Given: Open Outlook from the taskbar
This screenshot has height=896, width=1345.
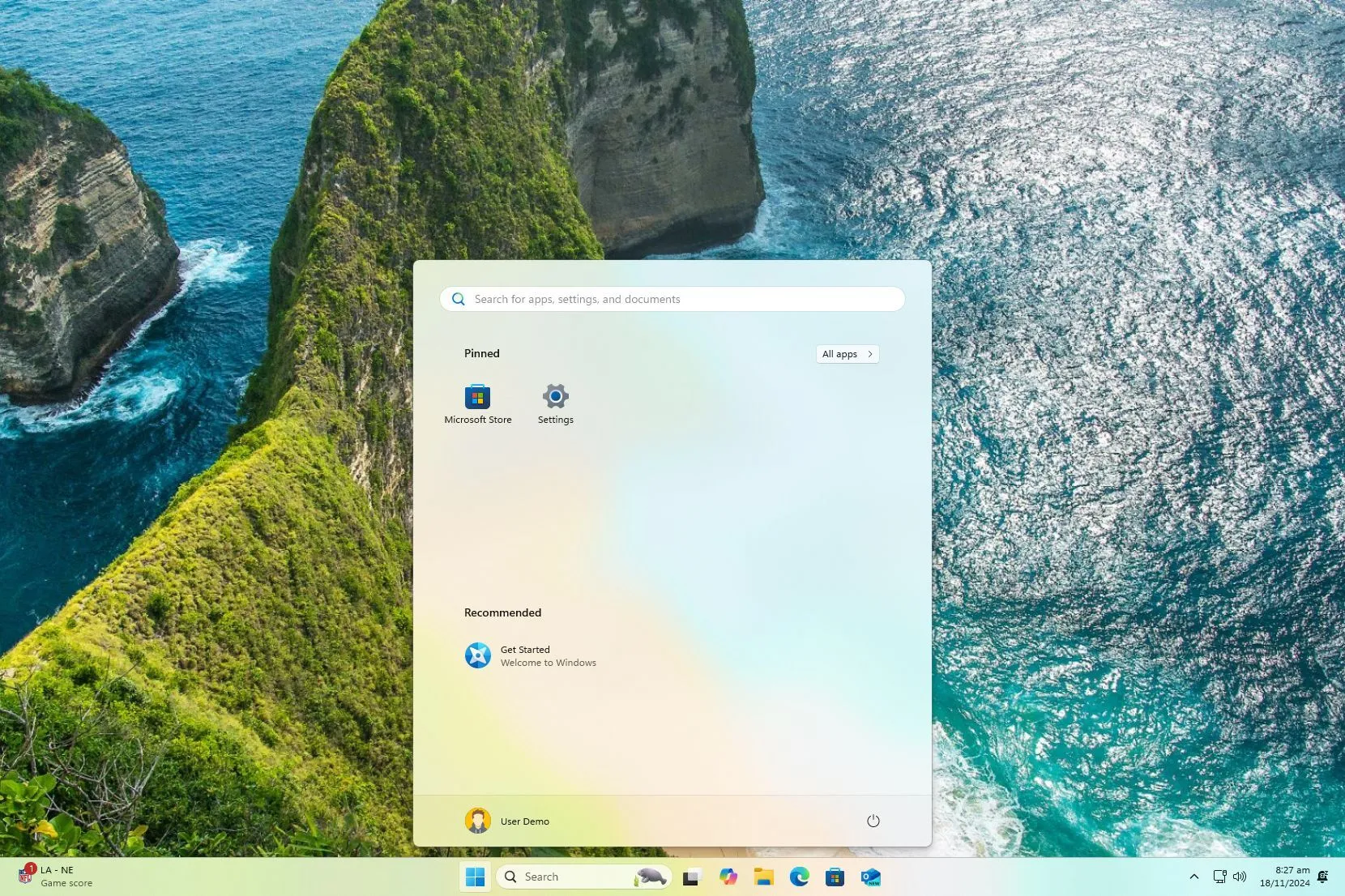Looking at the screenshot, I should 872,877.
